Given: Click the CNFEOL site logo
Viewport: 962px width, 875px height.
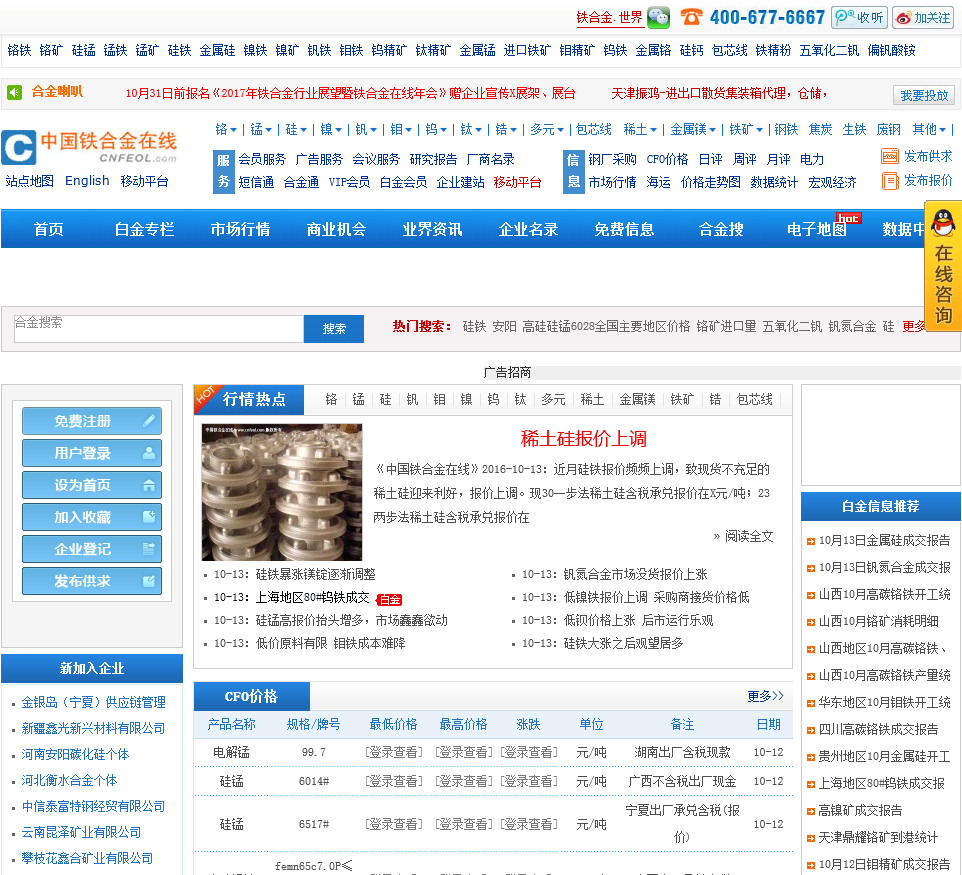Looking at the screenshot, I should tap(89, 148).
